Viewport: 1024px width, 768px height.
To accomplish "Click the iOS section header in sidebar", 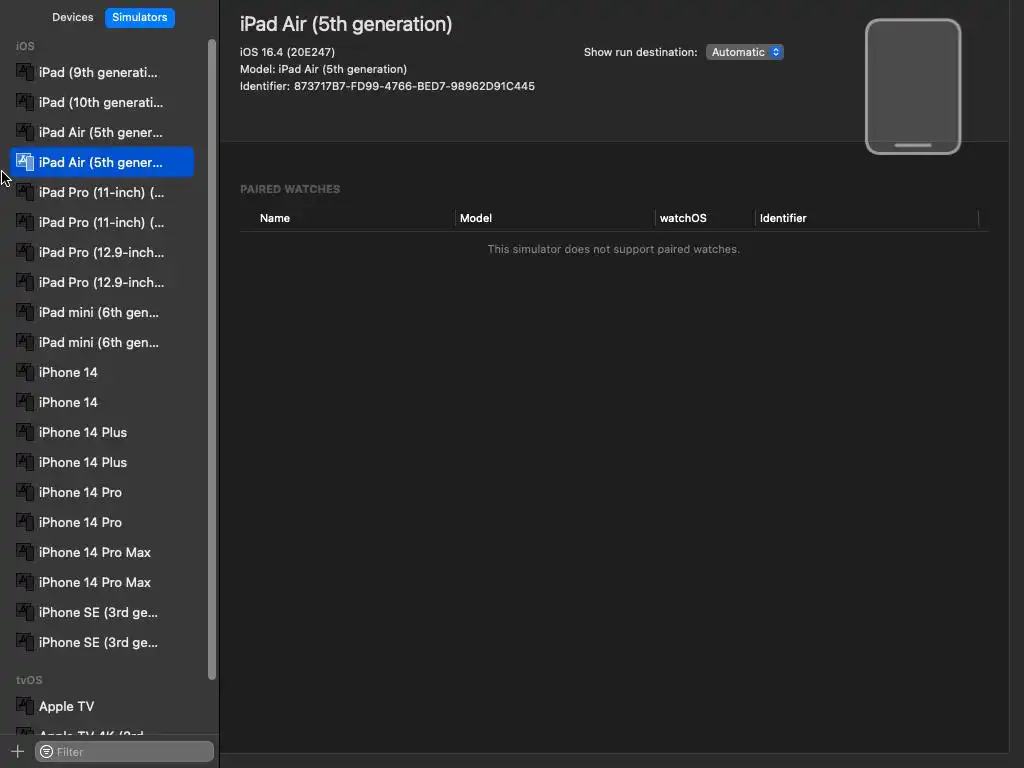I will coord(25,46).
